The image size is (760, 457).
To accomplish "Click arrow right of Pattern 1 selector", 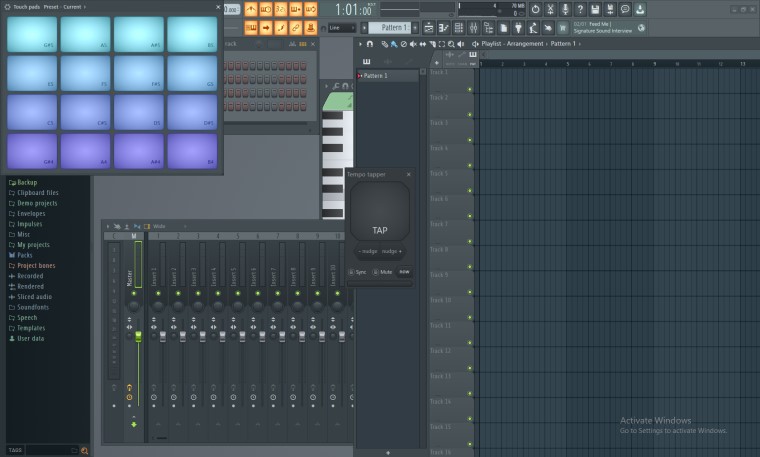I will (x=415, y=28).
